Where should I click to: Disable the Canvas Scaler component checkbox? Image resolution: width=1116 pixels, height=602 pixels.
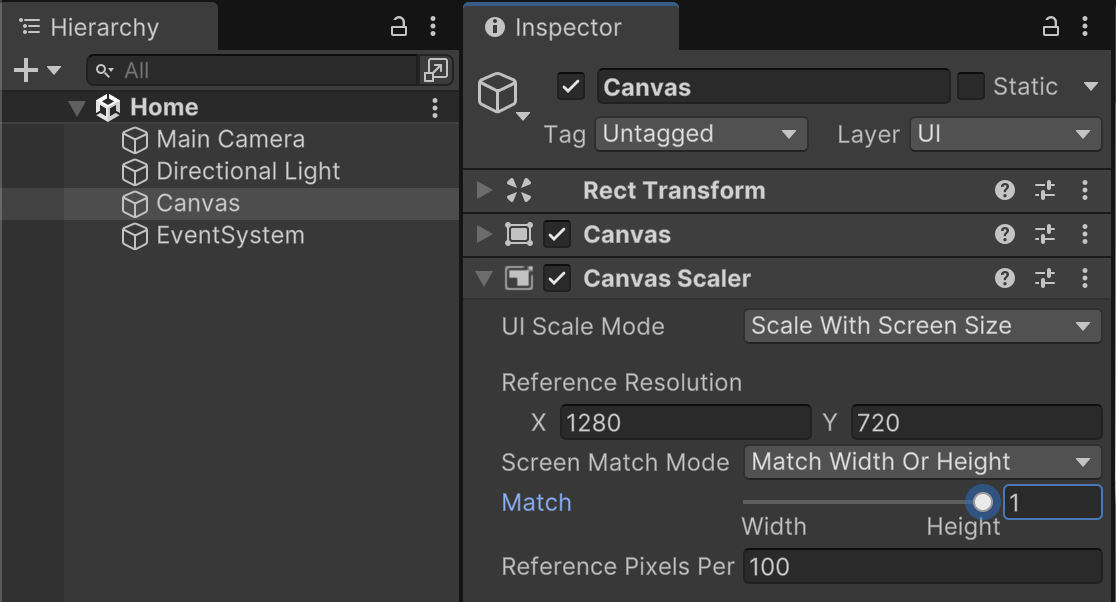pyautogui.click(x=557, y=279)
